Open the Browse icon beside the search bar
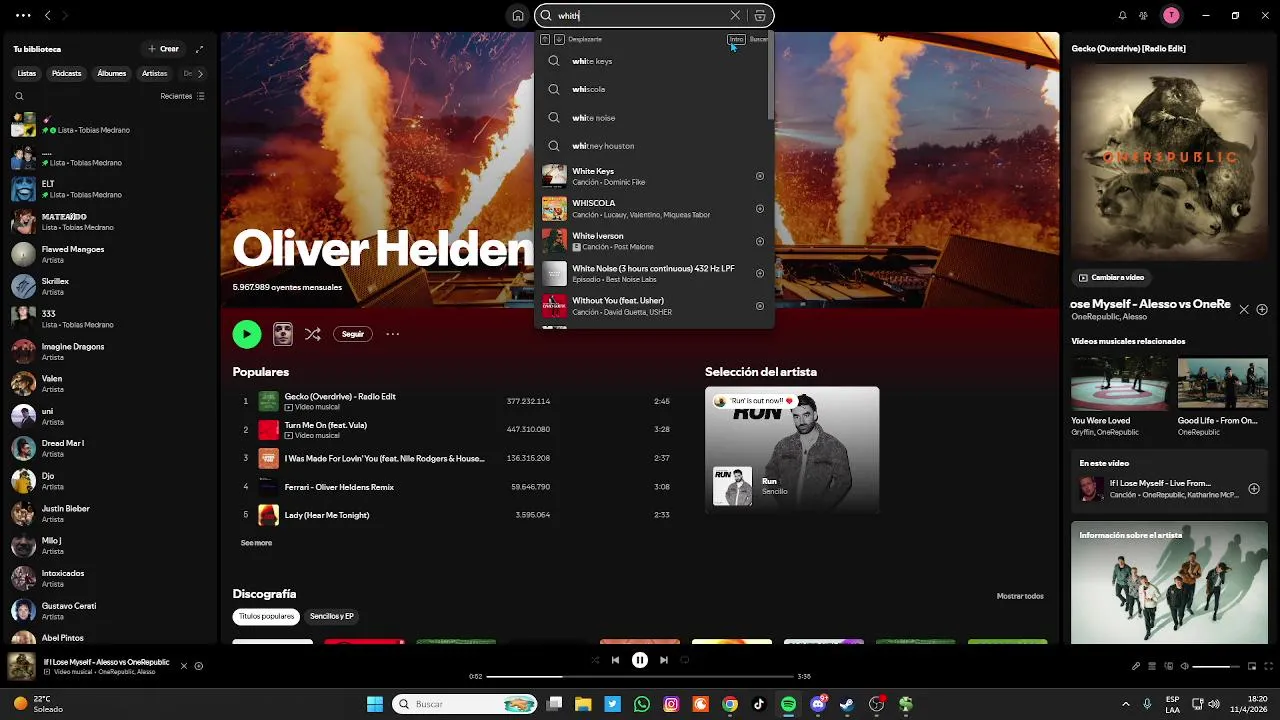The image size is (1280, 720). [x=760, y=15]
